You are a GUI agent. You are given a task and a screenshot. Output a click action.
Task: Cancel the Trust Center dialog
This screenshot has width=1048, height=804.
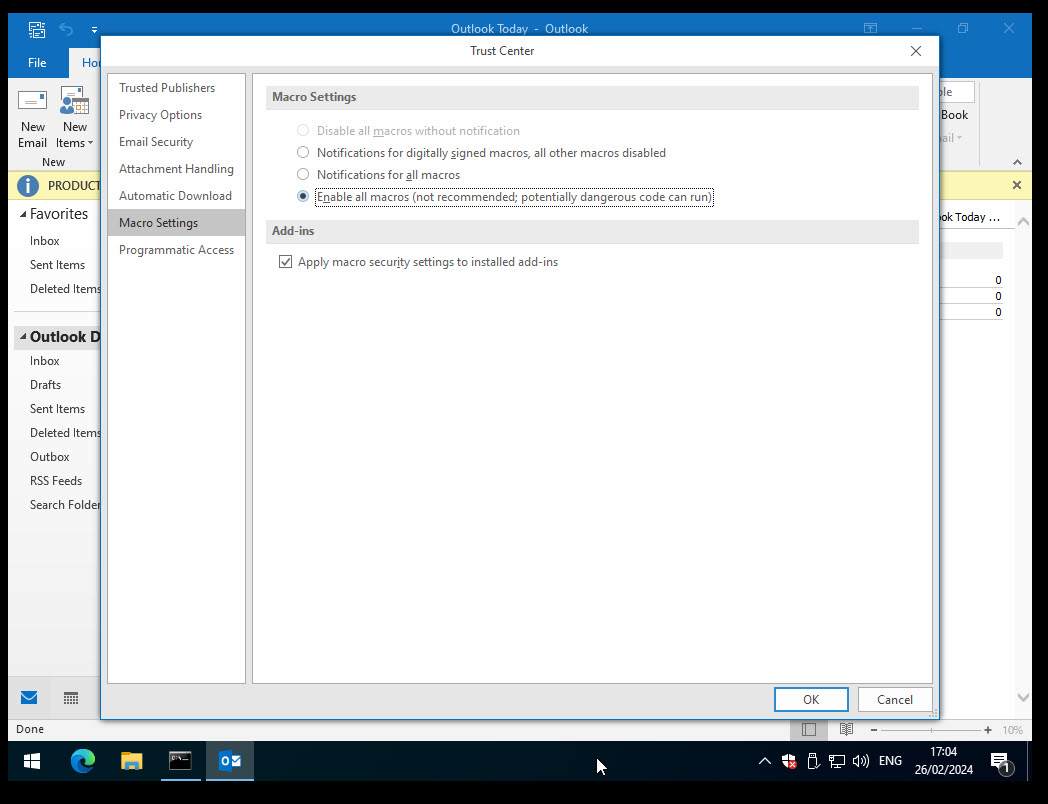point(894,699)
